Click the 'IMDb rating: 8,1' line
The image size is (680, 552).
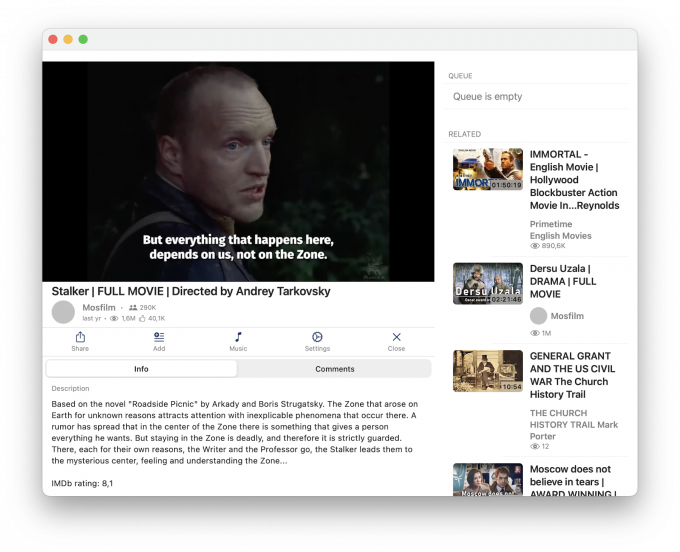click(x=82, y=483)
